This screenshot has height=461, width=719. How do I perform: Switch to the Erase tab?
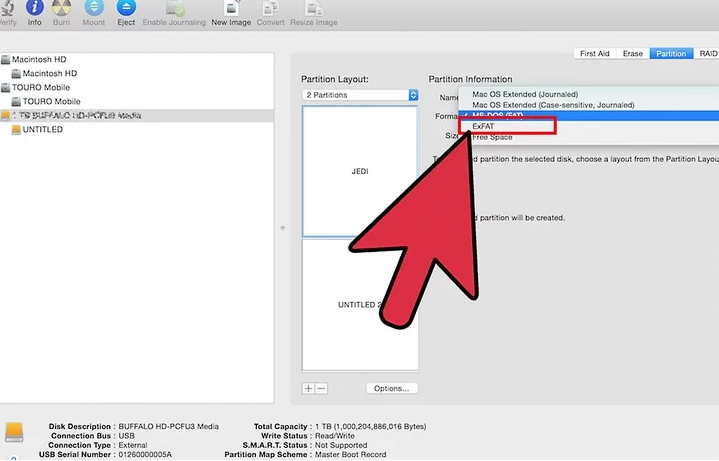coord(633,54)
